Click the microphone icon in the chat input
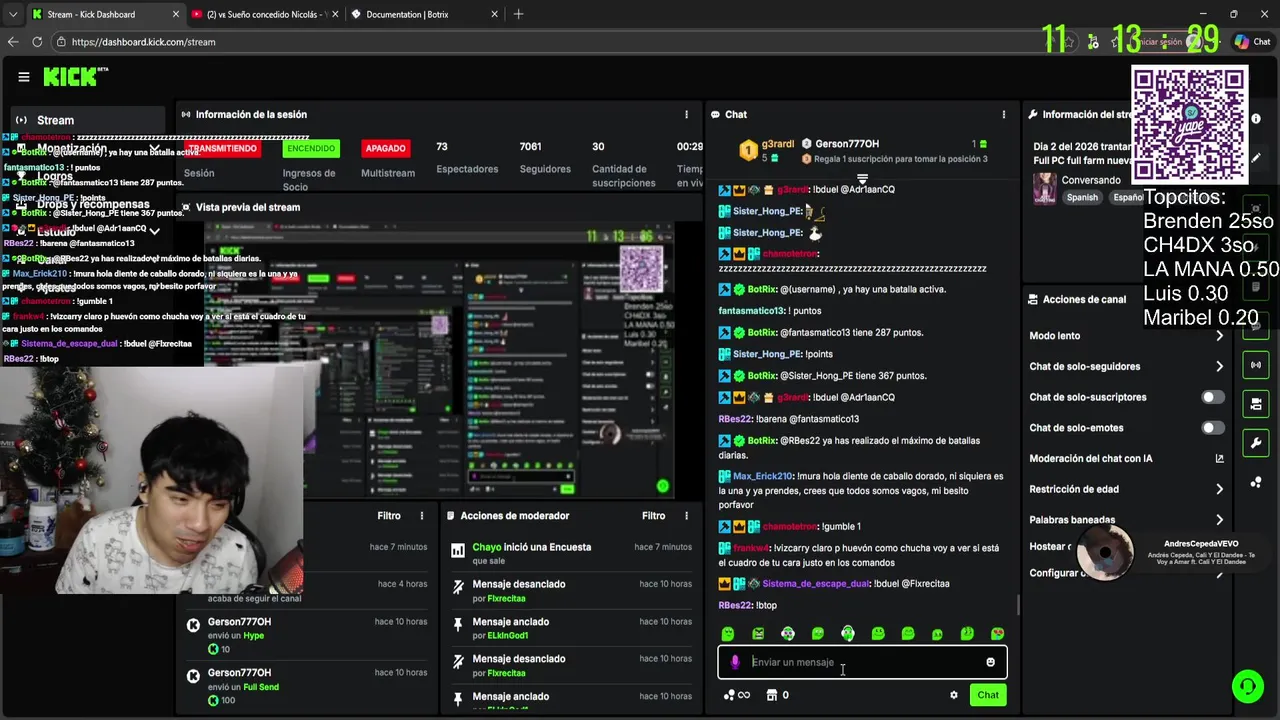This screenshot has width=1280, height=720. [735, 662]
